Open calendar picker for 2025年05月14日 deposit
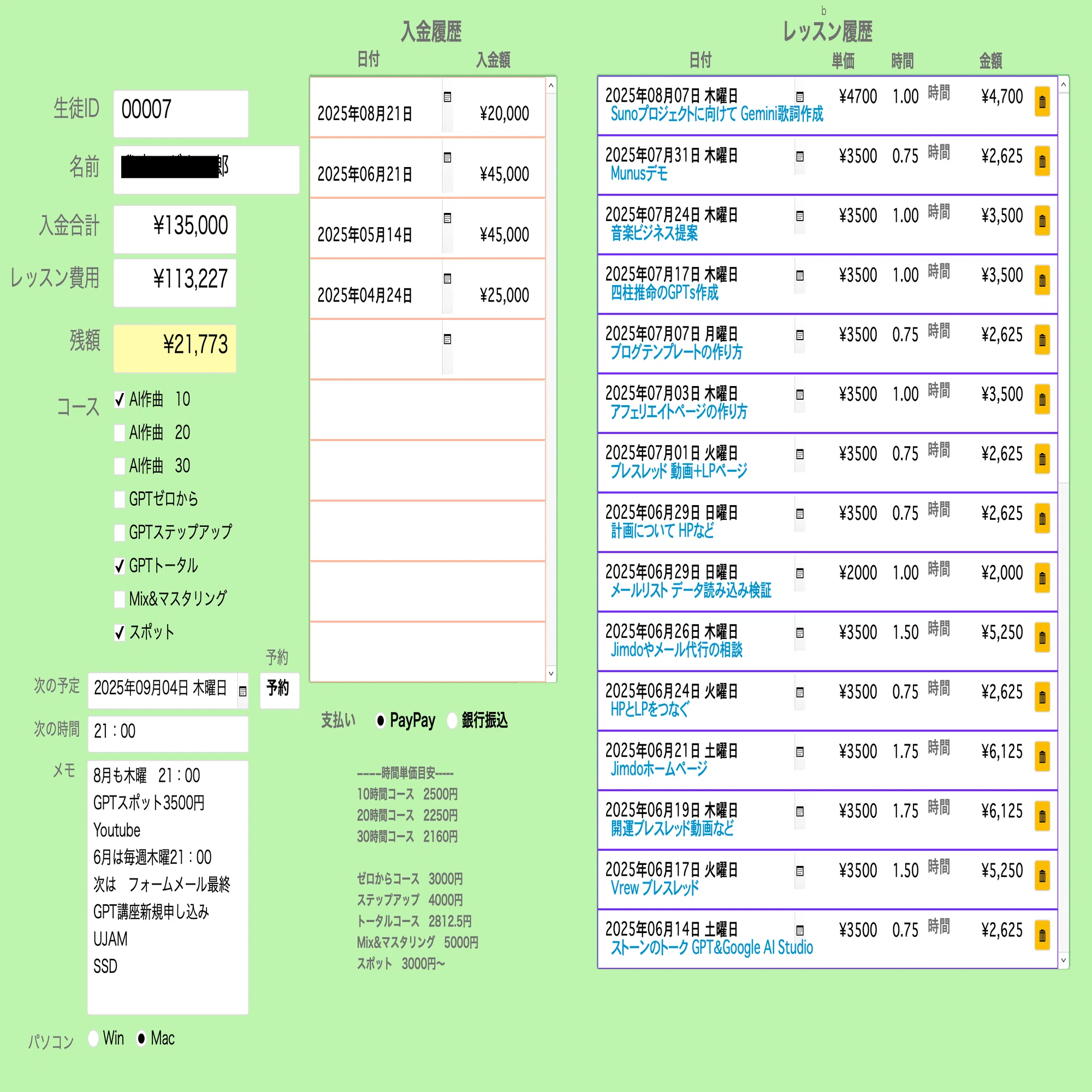This screenshot has width=1092, height=1092. (x=447, y=218)
